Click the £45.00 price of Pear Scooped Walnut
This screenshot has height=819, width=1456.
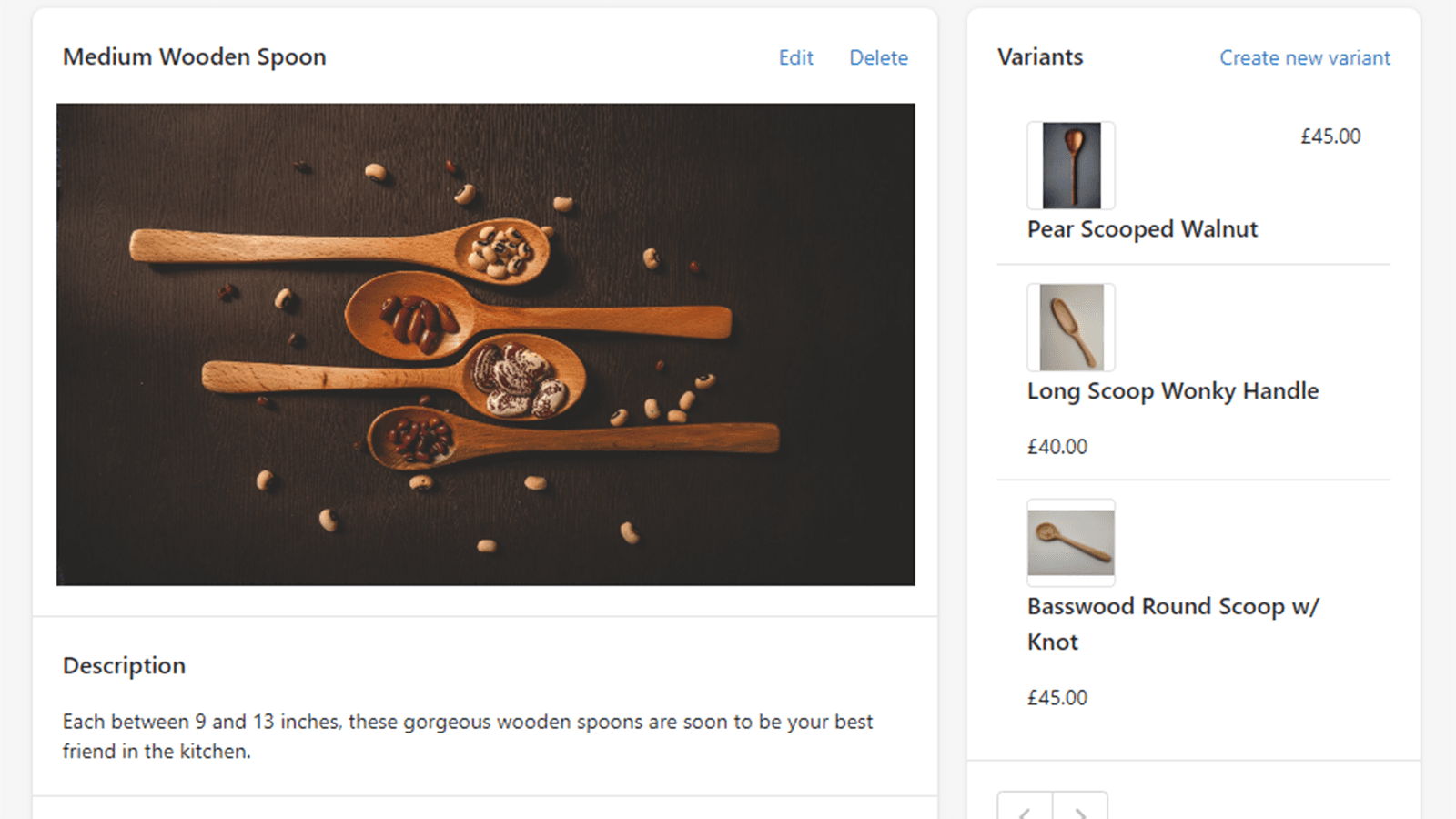[1330, 136]
